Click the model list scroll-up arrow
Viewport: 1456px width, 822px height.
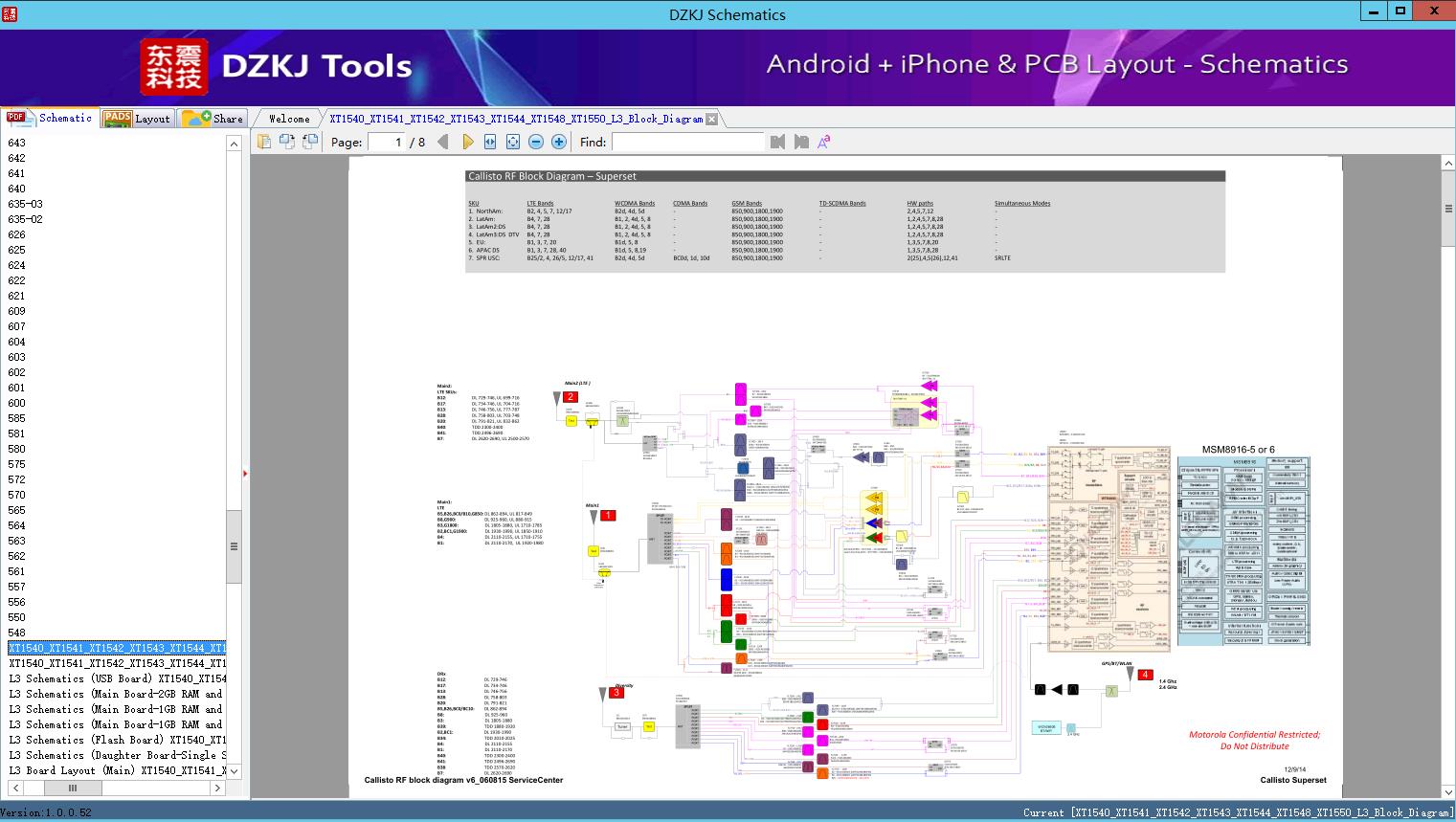click(234, 144)
